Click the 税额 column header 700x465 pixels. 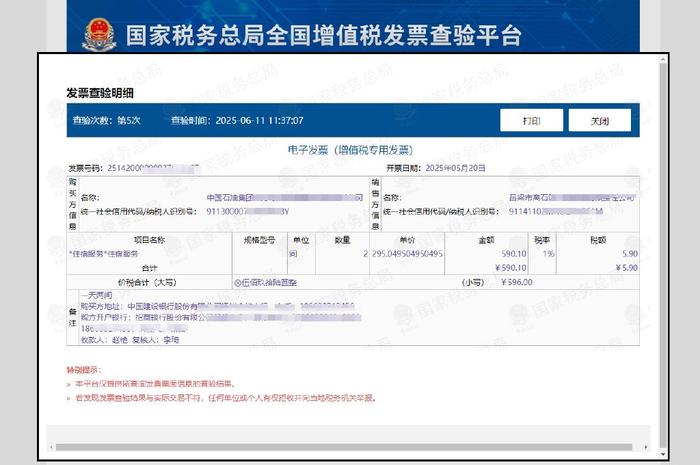[x=598, y=240]
